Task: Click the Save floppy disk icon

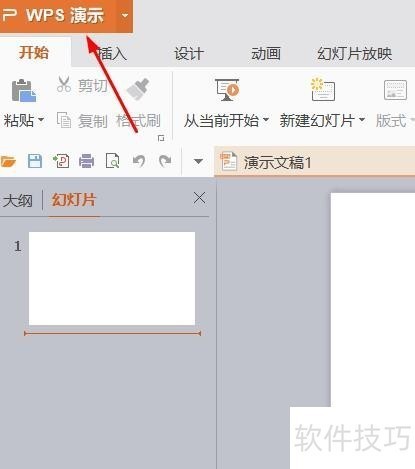Action: click(35, 161)
